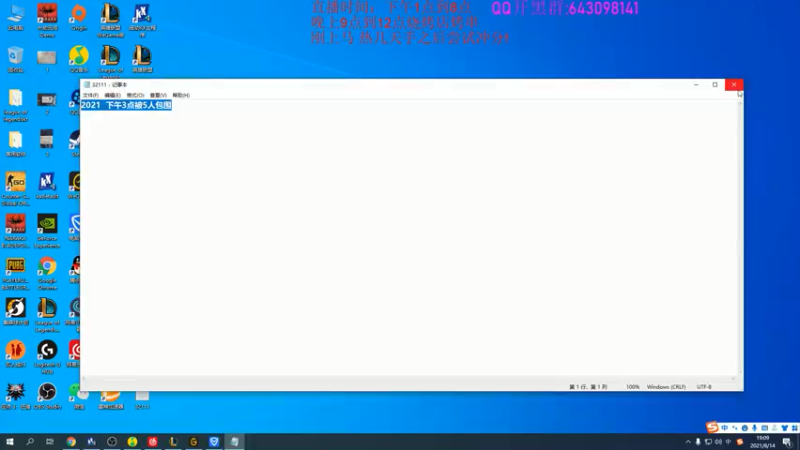Screen dimensions: 800x450
Task: Click the line and column status entry
Action: [588, 387]
